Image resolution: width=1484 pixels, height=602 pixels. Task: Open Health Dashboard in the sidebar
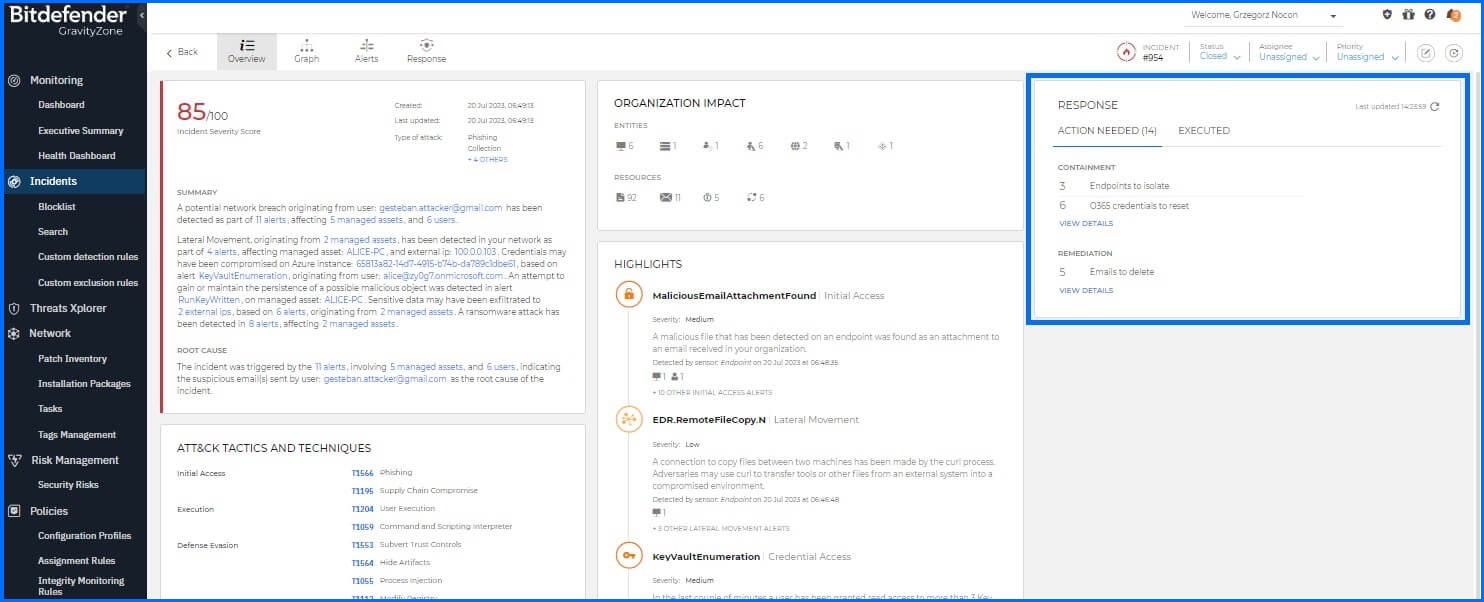76,156
